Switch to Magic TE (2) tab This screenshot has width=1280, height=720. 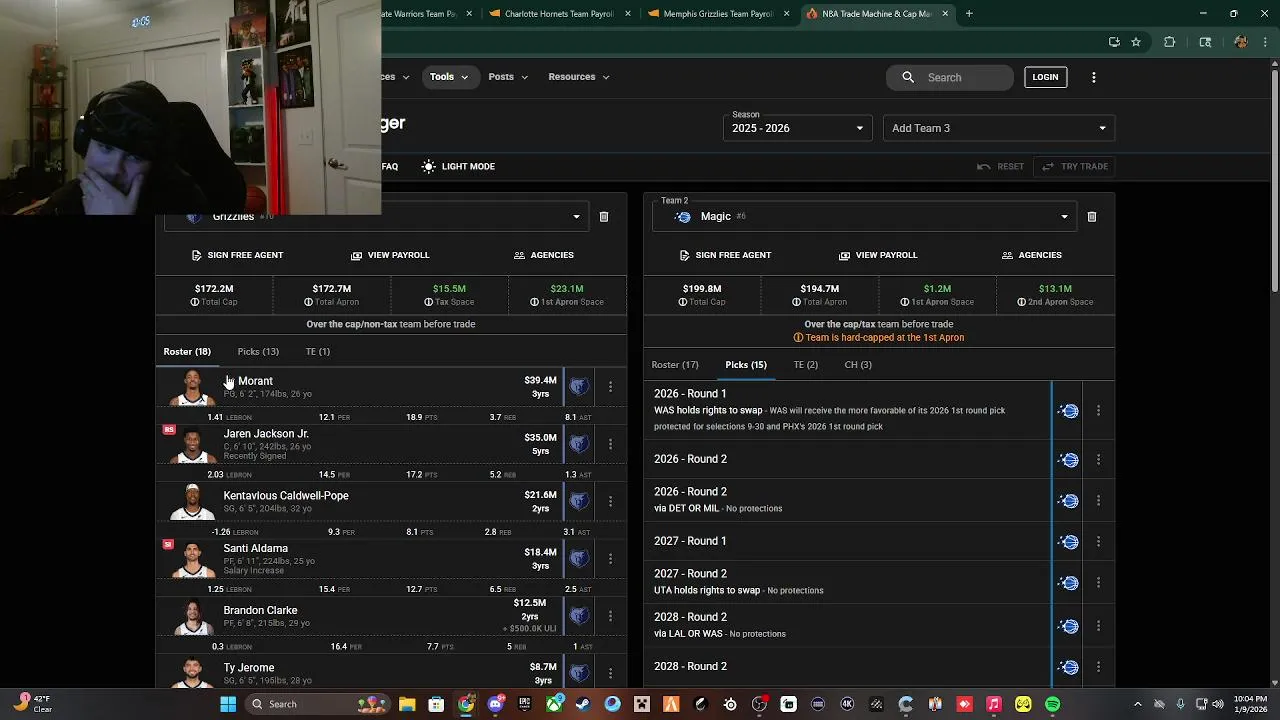806,365
